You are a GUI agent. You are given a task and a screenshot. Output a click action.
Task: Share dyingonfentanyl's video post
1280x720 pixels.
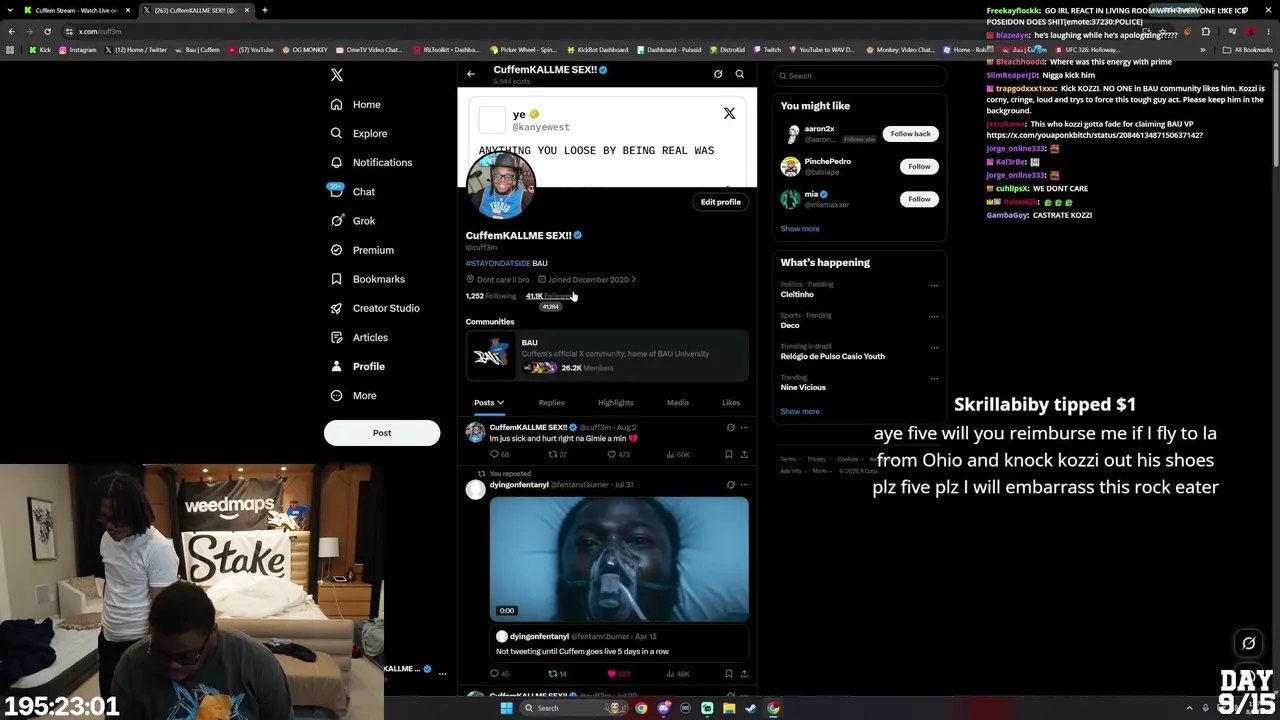744,674
